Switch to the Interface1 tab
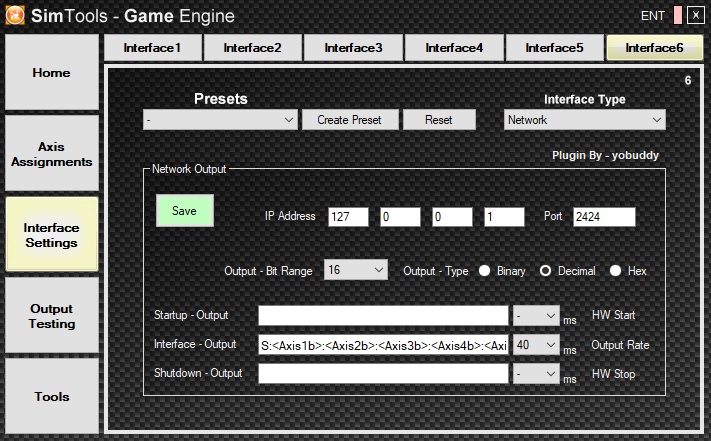The image size is (711, 441). (152, 48)
